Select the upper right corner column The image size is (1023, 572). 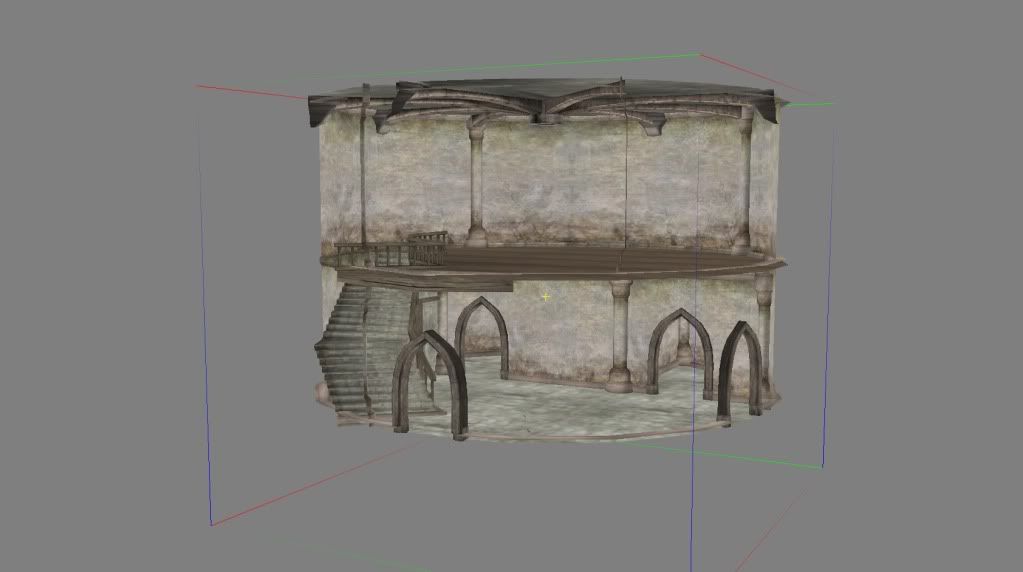(x=745, y=180)
